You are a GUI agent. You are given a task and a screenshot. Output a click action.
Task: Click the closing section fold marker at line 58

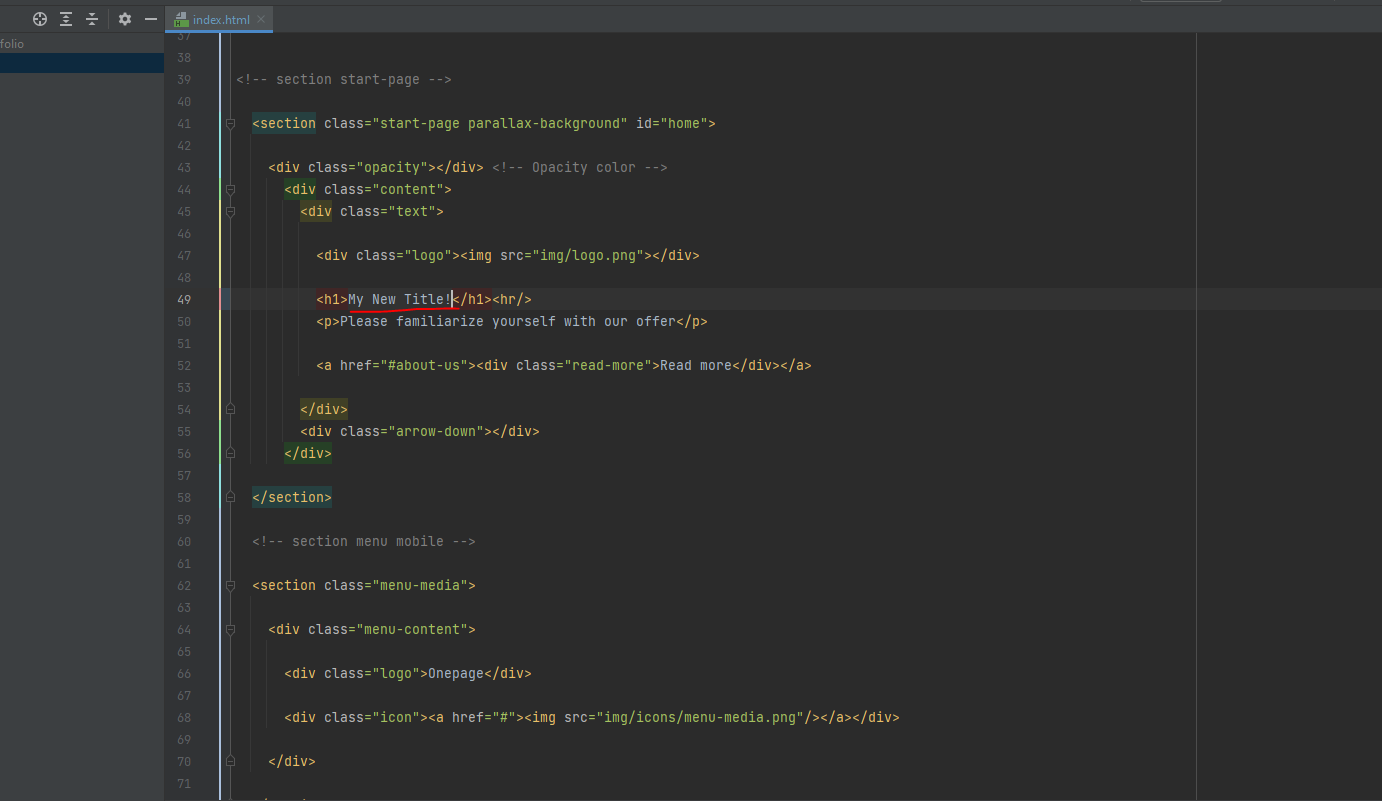click(x=230, y=498)
